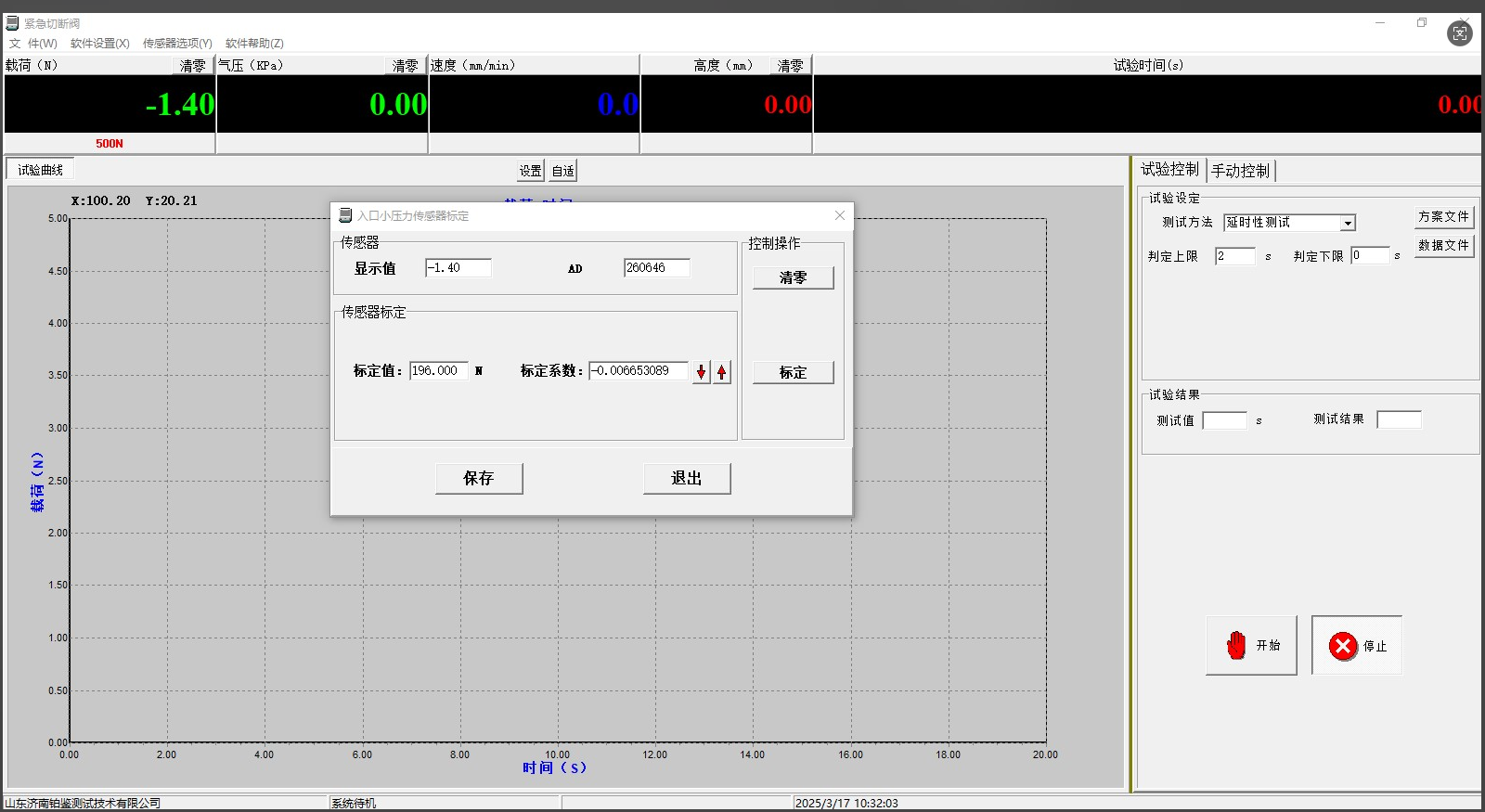Open the 传感器选项(Y) menu

click(x=177, y=44)
